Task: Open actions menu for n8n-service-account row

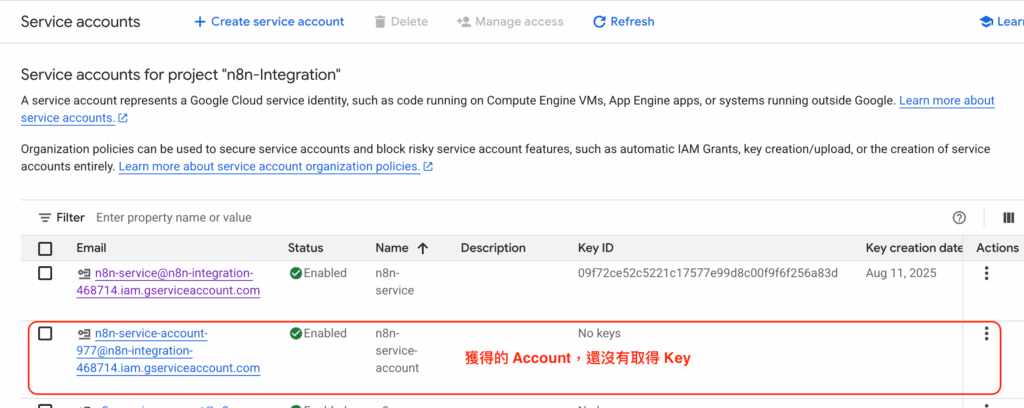Action: pyautogui.click(x=986, y=334)
